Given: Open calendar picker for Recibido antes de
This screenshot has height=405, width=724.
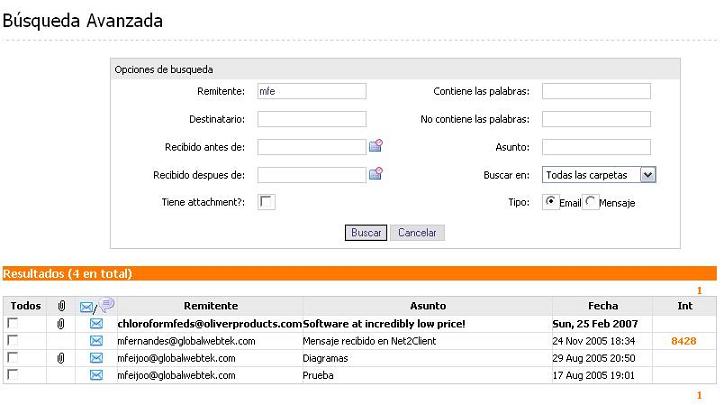Looking at the screenshot, I should [376, 146].
